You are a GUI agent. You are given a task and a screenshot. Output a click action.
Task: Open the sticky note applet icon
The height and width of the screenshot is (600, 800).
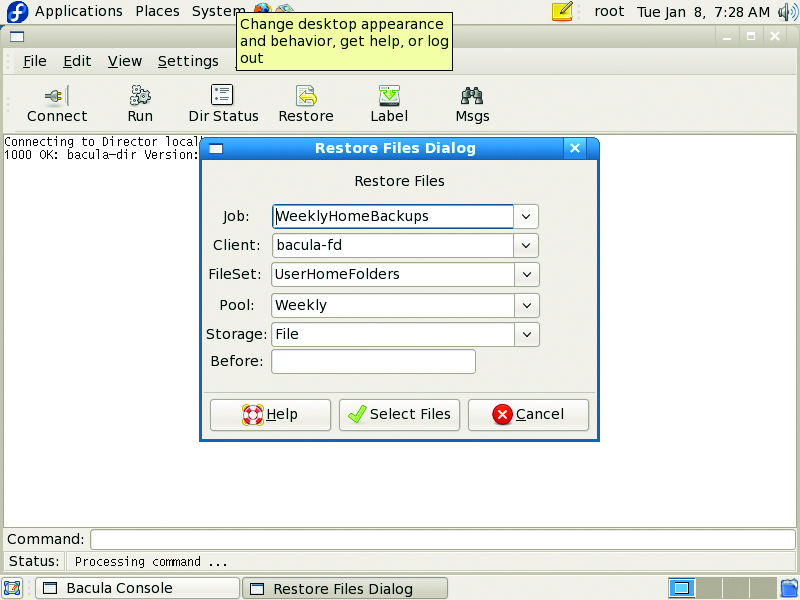pos(563,12)
